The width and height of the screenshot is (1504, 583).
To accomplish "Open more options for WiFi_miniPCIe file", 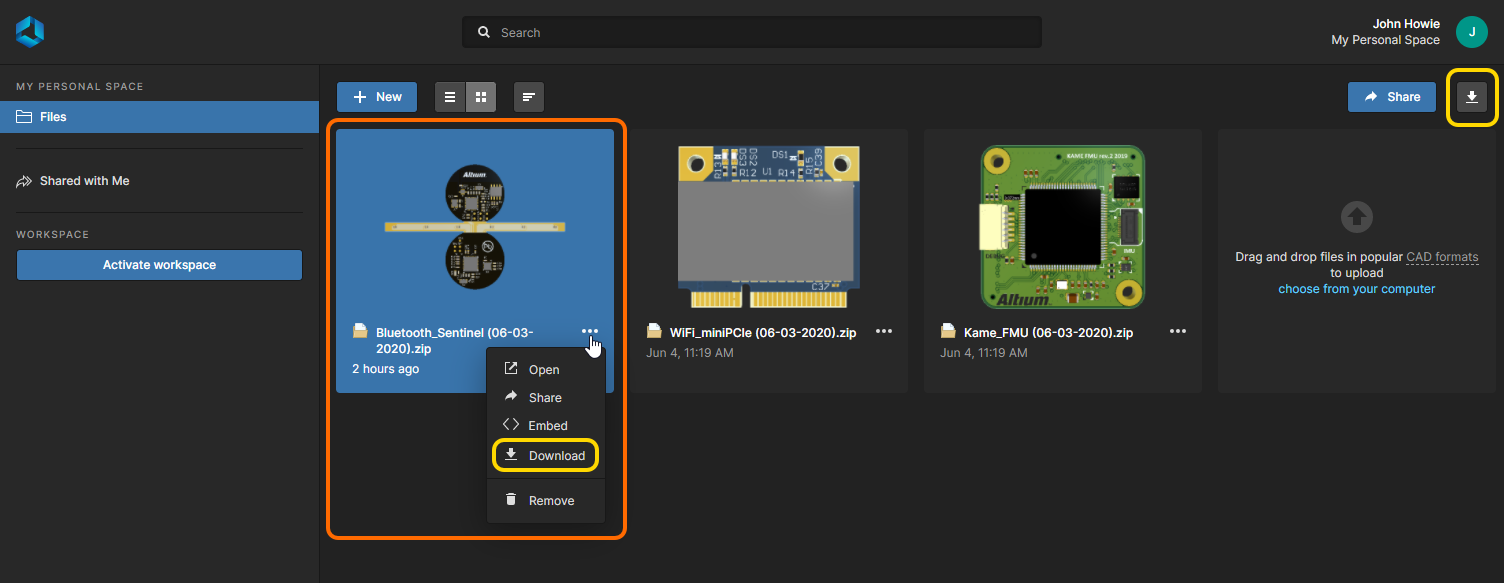I will pos(884,332).
